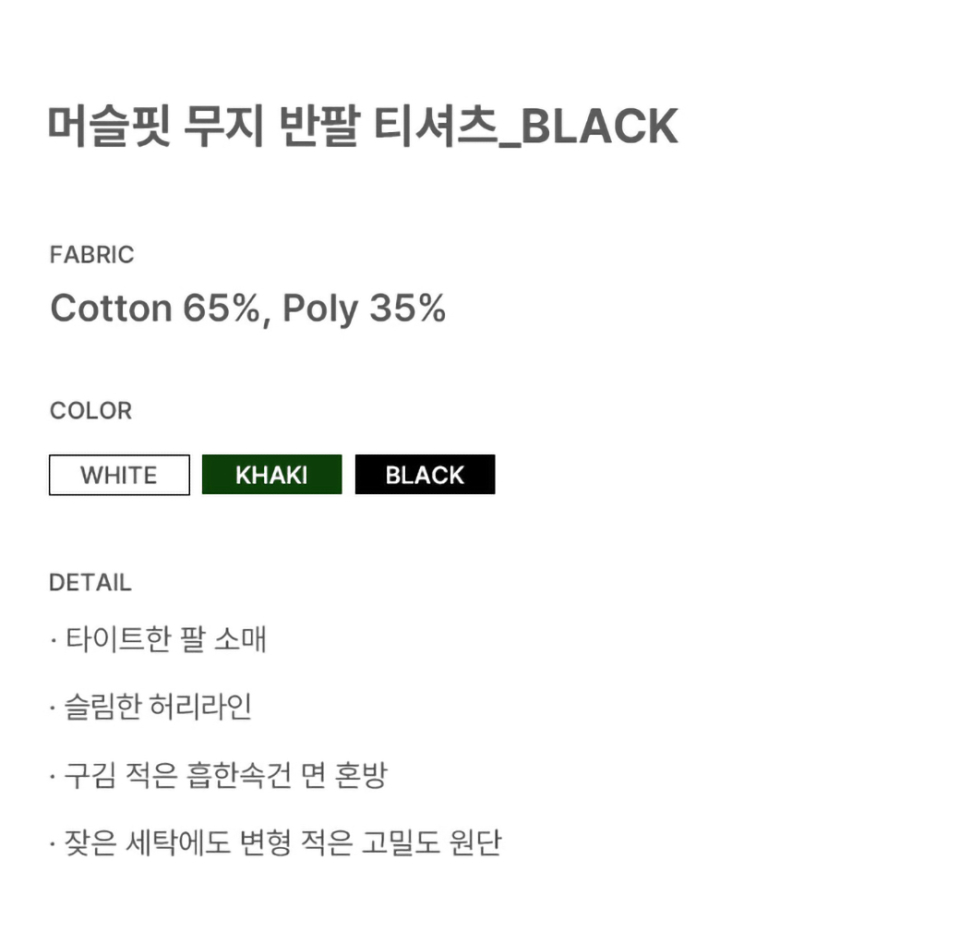Choose the KHAKI color swatch
Viewport: 960px width, 933px height.
272,475
